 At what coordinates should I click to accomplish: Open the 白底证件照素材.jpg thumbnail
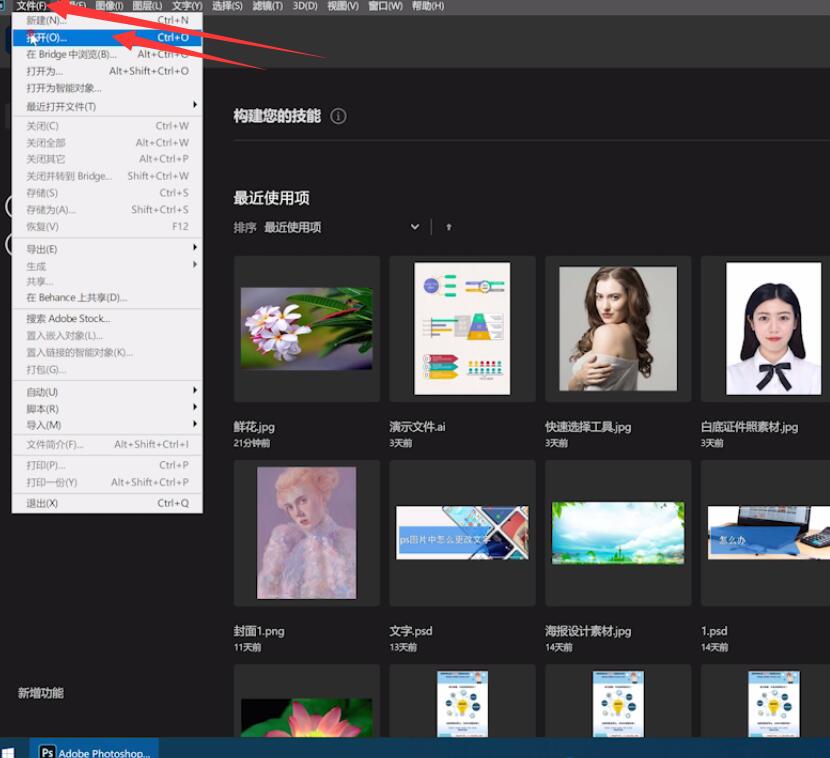point(765,329)
